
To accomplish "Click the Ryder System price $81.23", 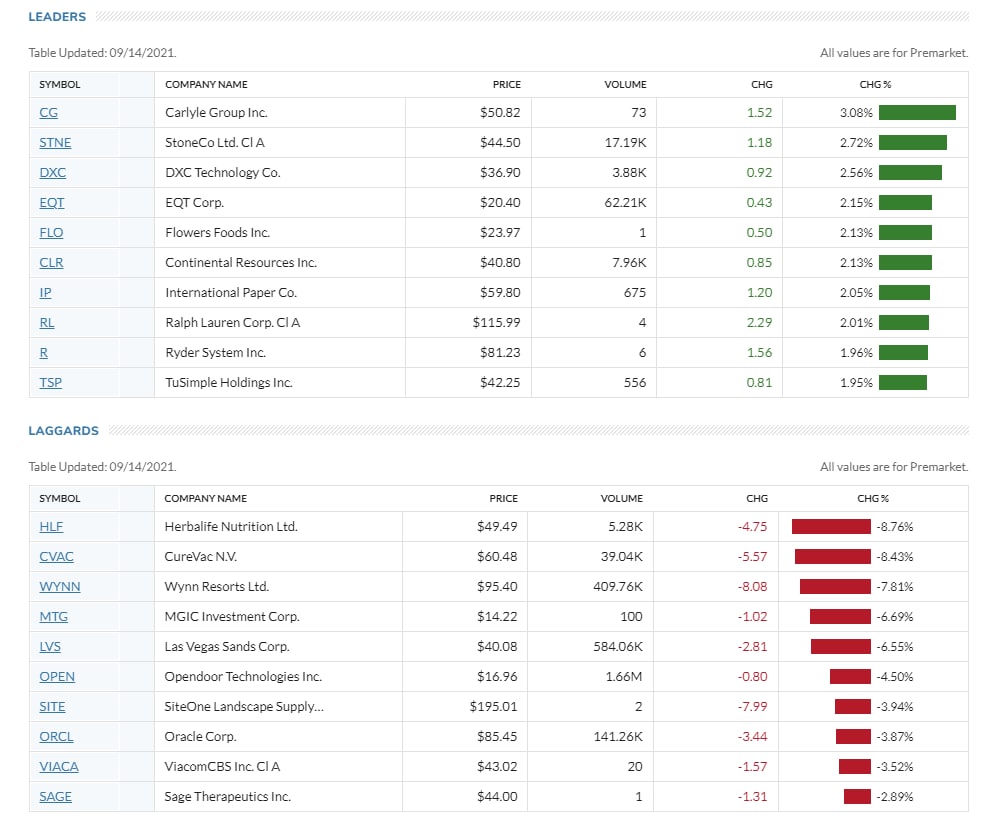I will pos(500,353).
